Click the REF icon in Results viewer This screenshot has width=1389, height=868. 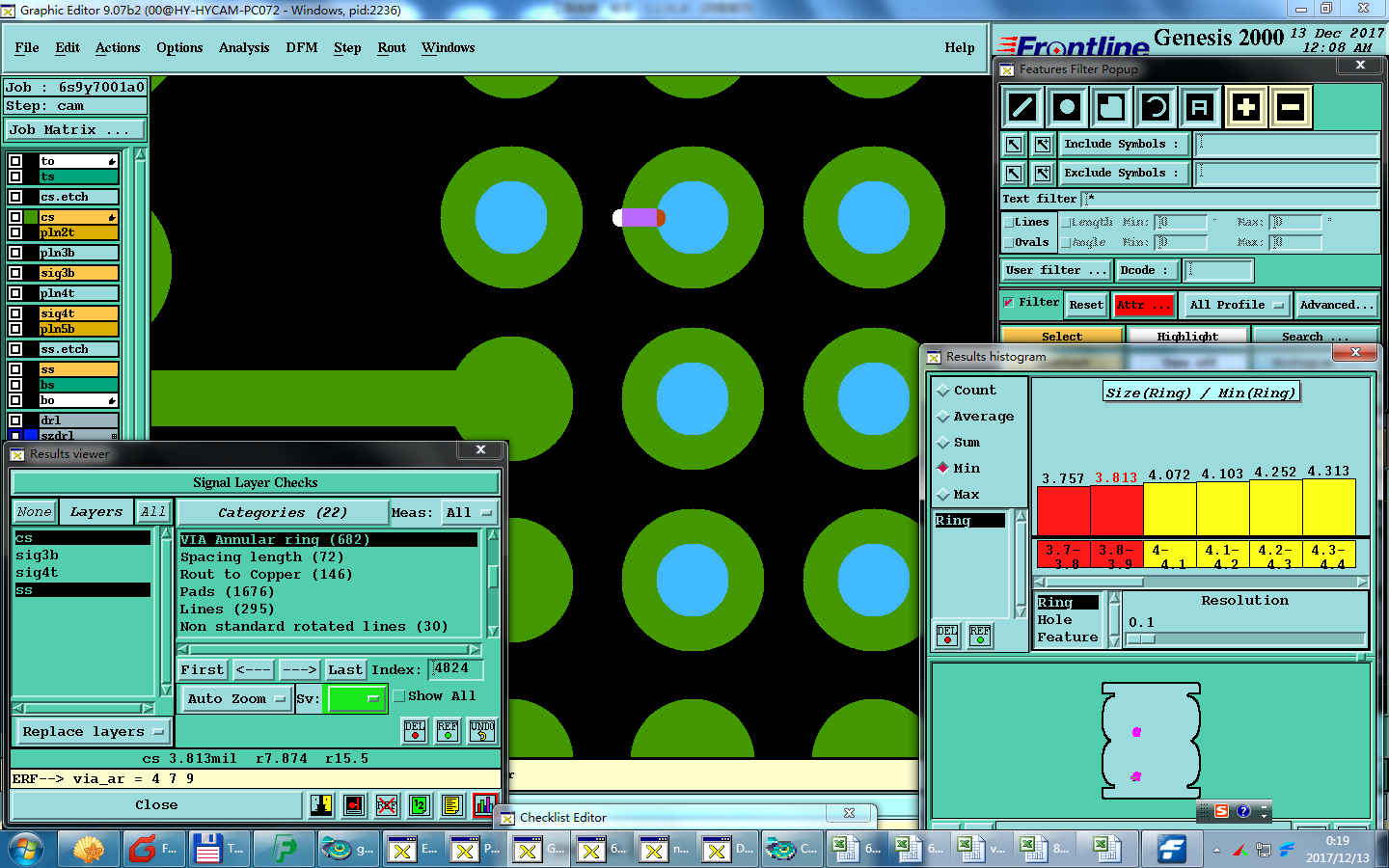(448, 731)
